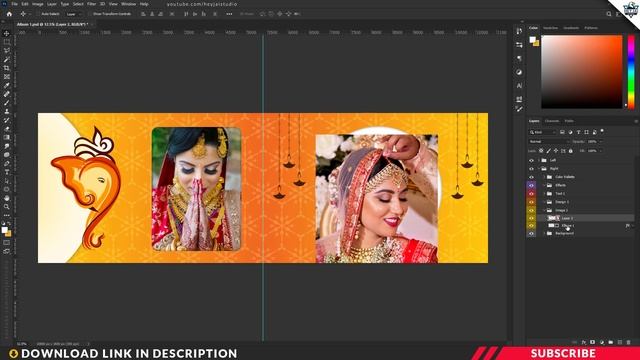Image resolution: width=640 pixels, height=360 pixels.
Task: Select the Eraser tool
Action: tap(7, 129)
